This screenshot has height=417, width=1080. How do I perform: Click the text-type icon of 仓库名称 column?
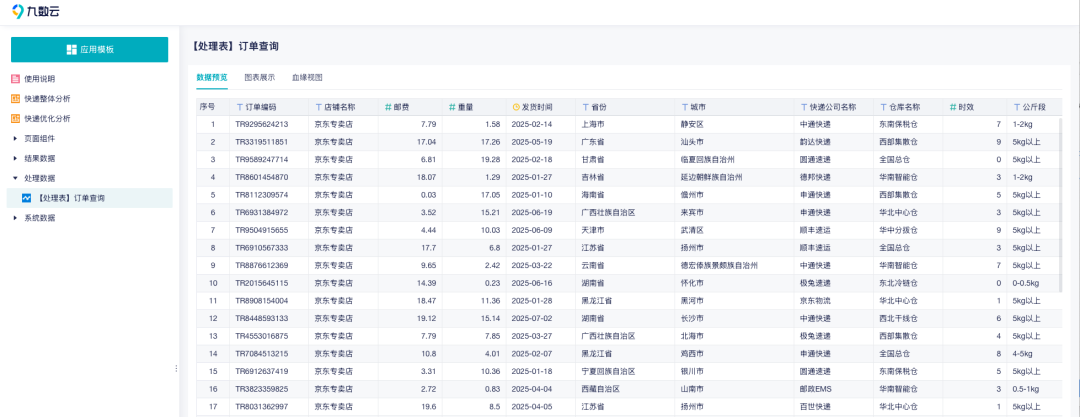883,108
